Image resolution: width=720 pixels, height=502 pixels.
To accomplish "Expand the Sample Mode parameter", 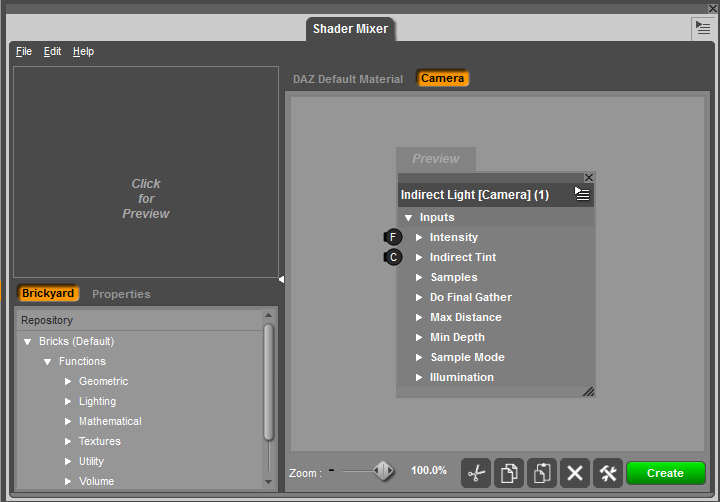I will (419, 357).
